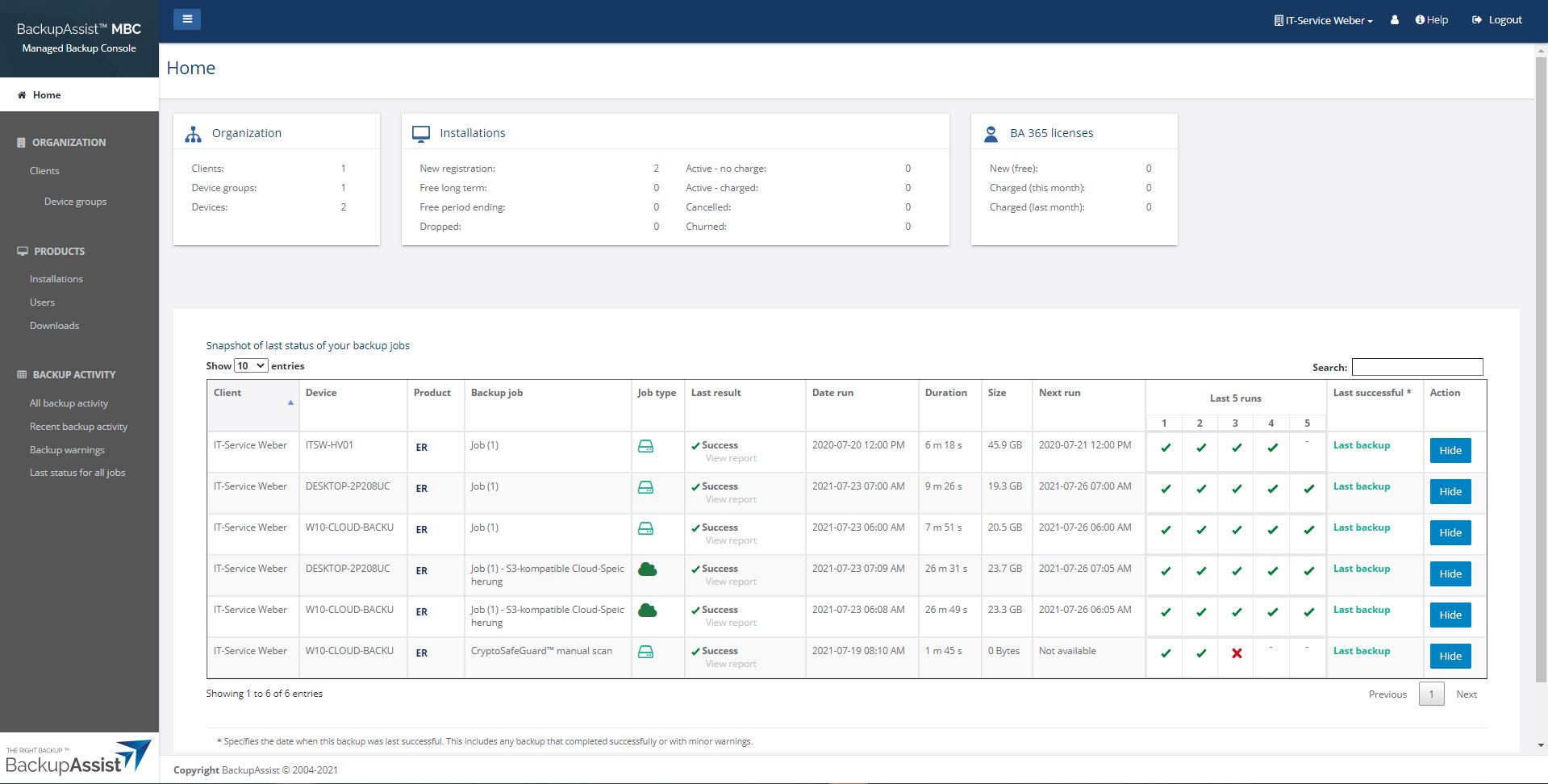Open All backup activity in sidebar

[69, 403]
